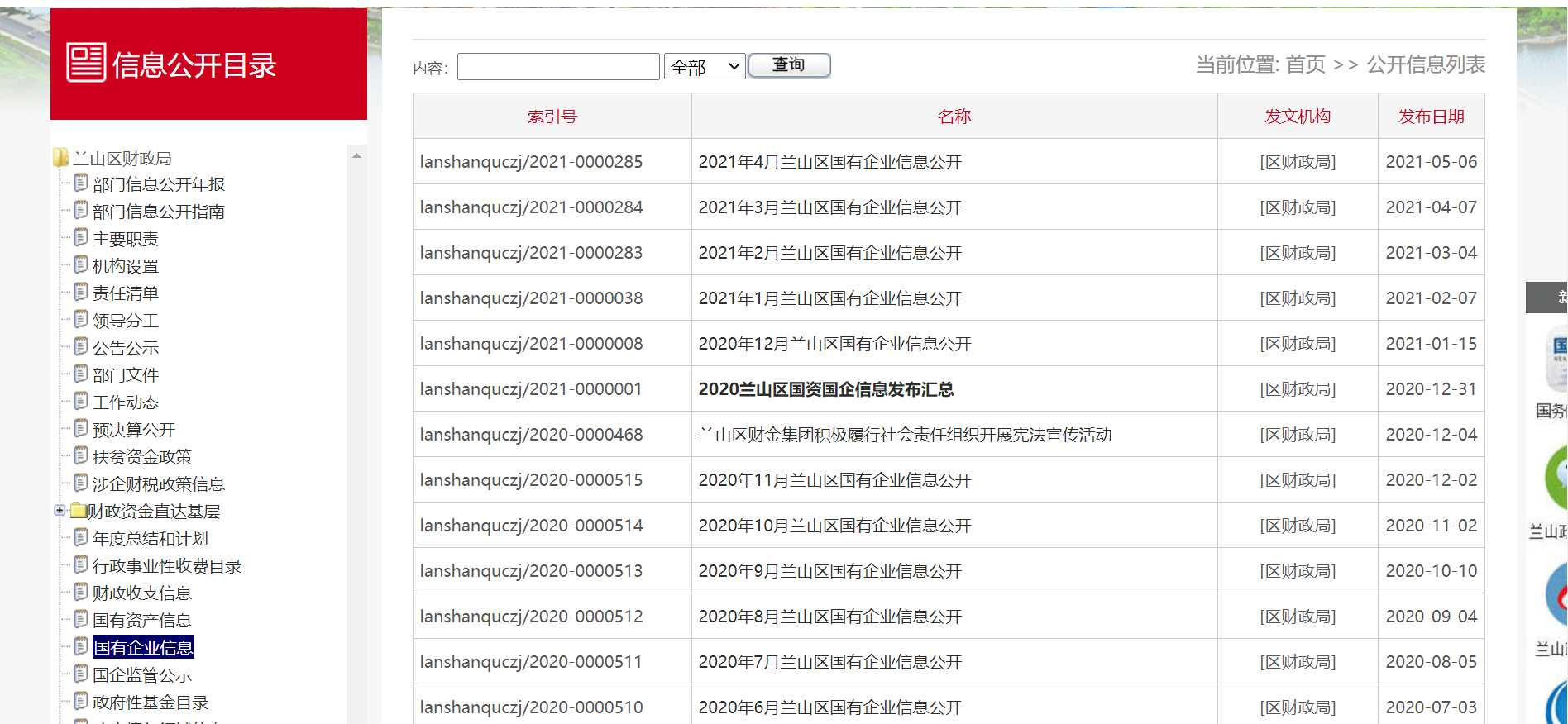This screenshot has height=724, width=1568.
Task: Open 2020兰山区国资国企信息发布汇总
Action: point(826,389)
